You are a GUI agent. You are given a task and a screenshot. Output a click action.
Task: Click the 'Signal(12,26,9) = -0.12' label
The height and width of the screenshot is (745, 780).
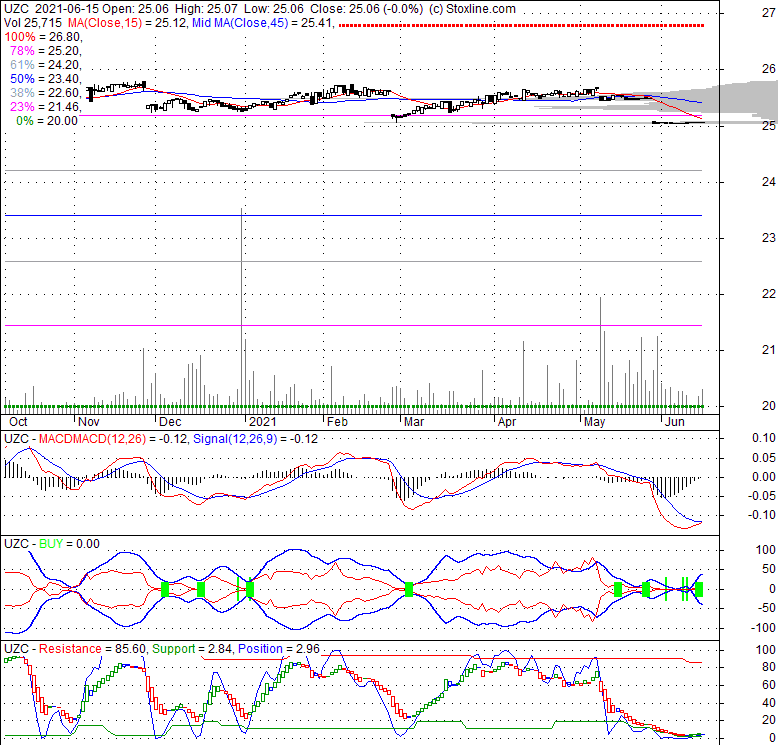pyautogui.click(x=255, y=439)
